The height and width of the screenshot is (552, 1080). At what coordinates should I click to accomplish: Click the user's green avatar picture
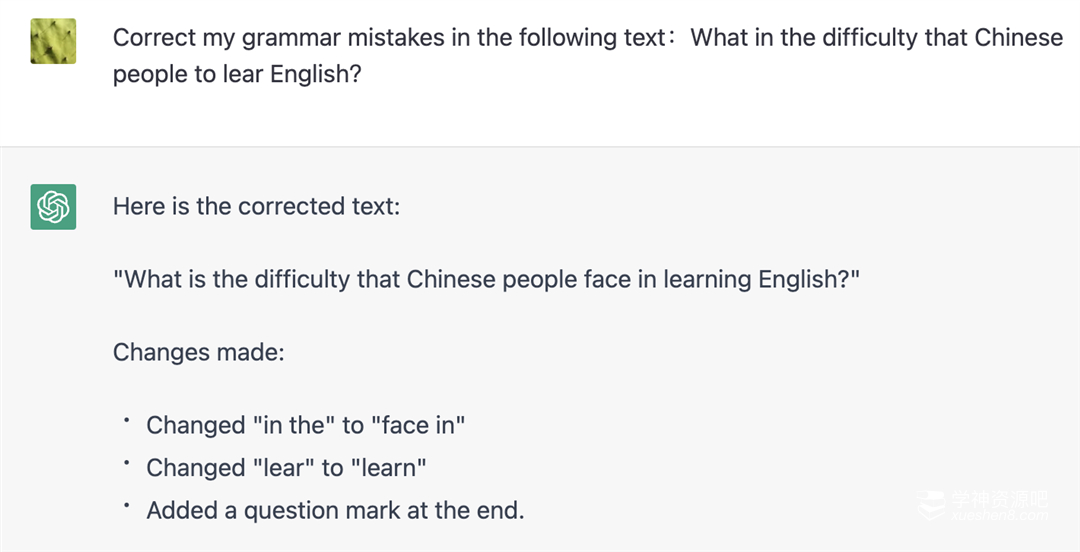tap(53, 41)
